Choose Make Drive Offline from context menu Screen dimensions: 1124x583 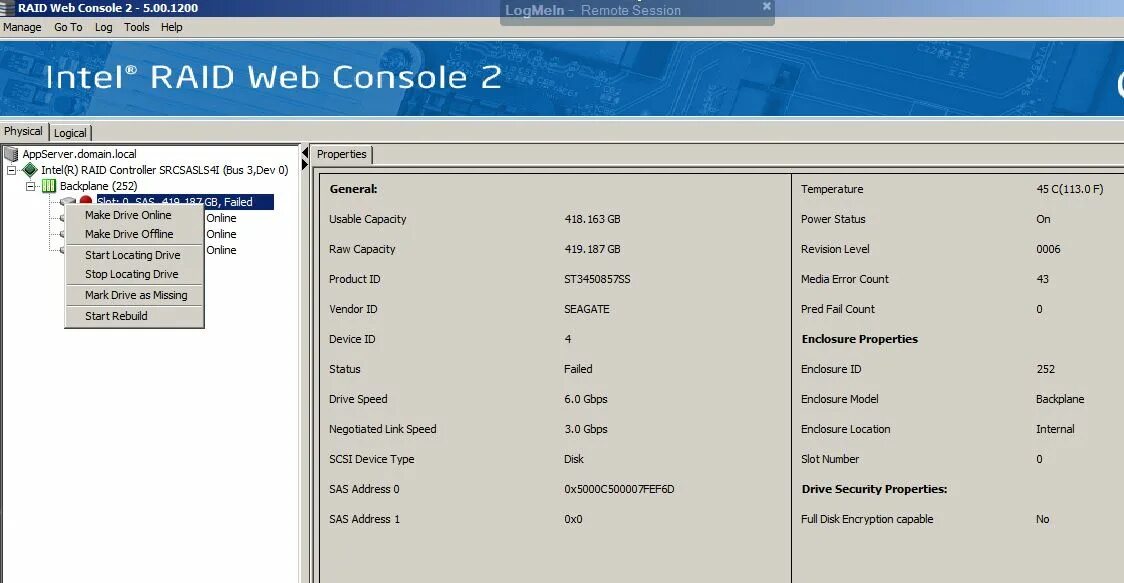coord(134,234)
